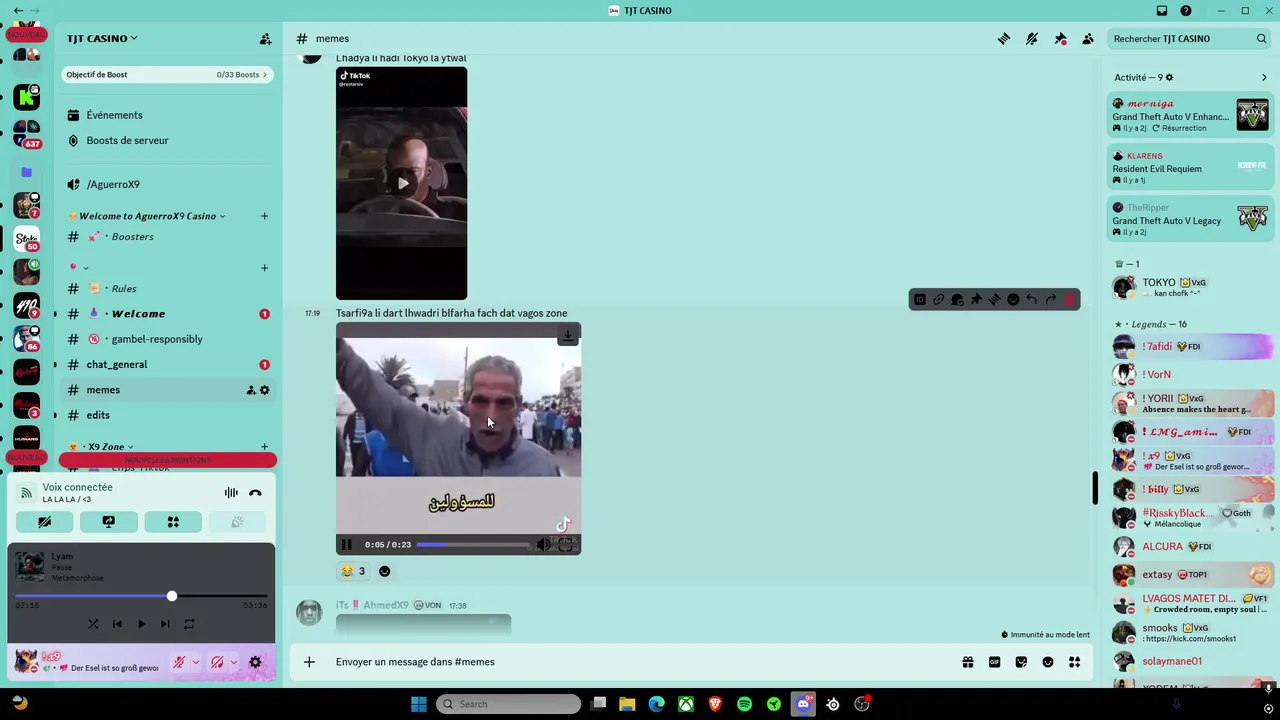The image size is (1280, 720).
Task: Open File Explorer from the taskbar
Action: click(x=627, y=704)
